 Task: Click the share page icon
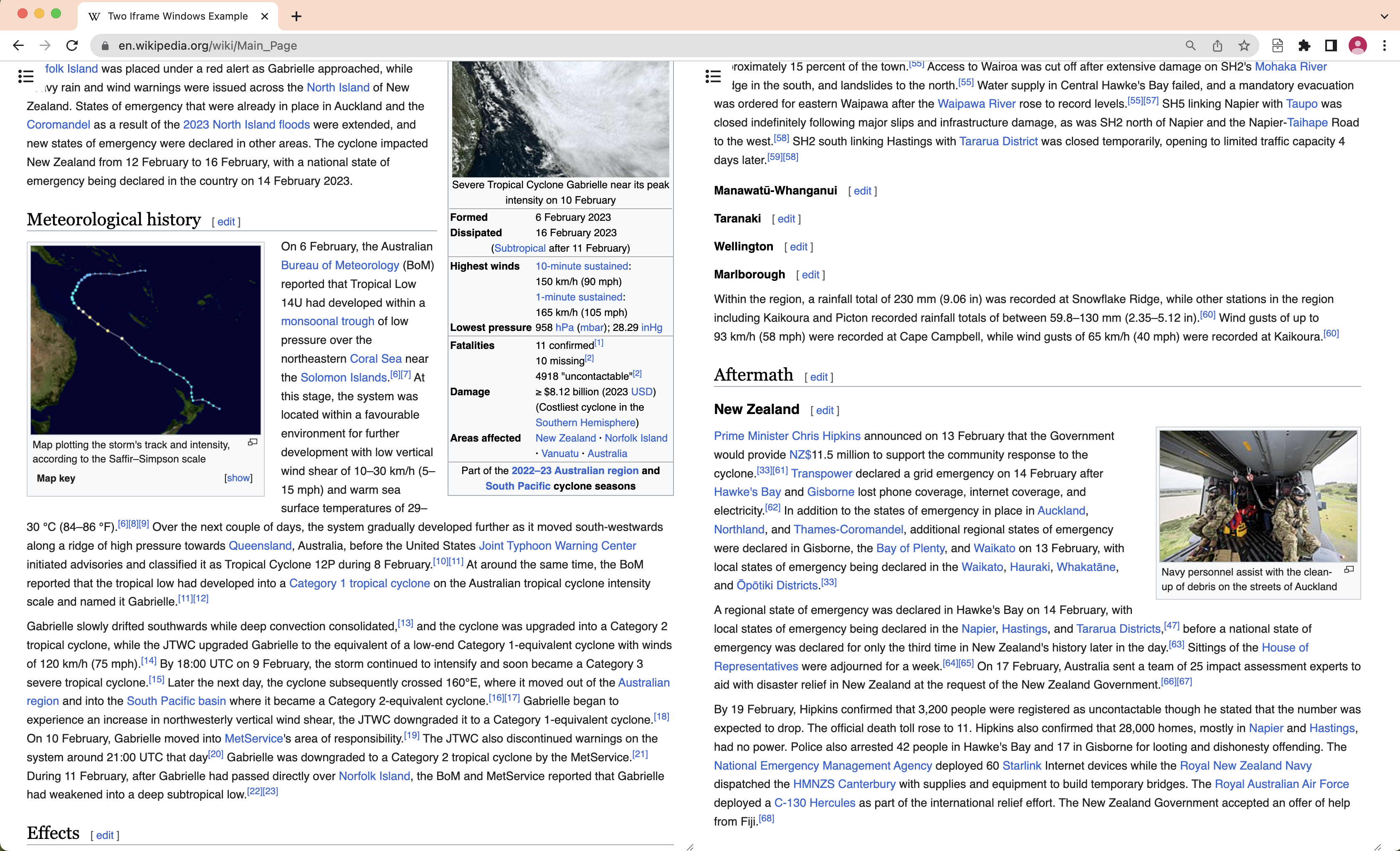(x=1217, y=45)
